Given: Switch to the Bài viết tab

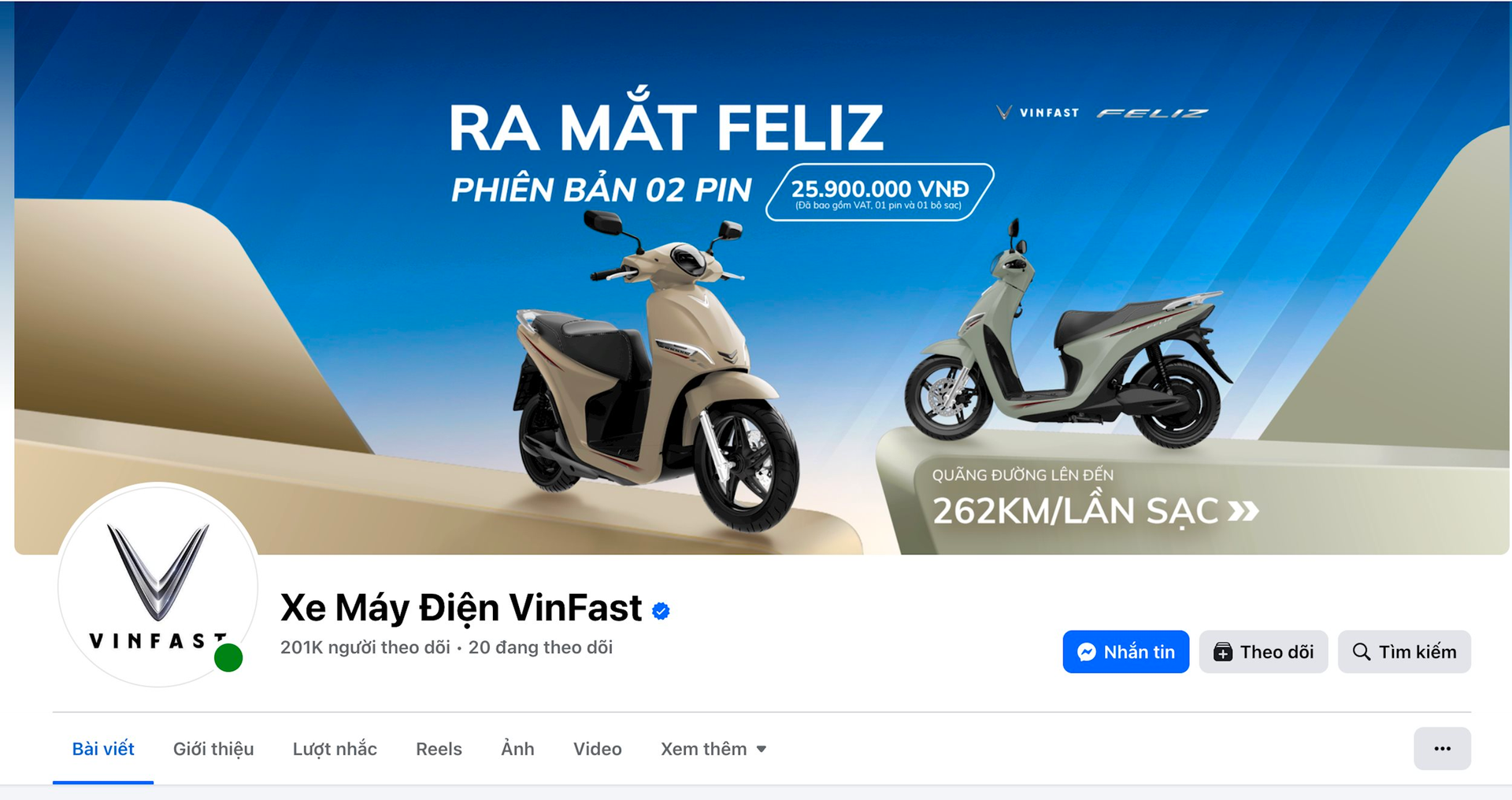Looking at the screenshot, I should [103, 749].
